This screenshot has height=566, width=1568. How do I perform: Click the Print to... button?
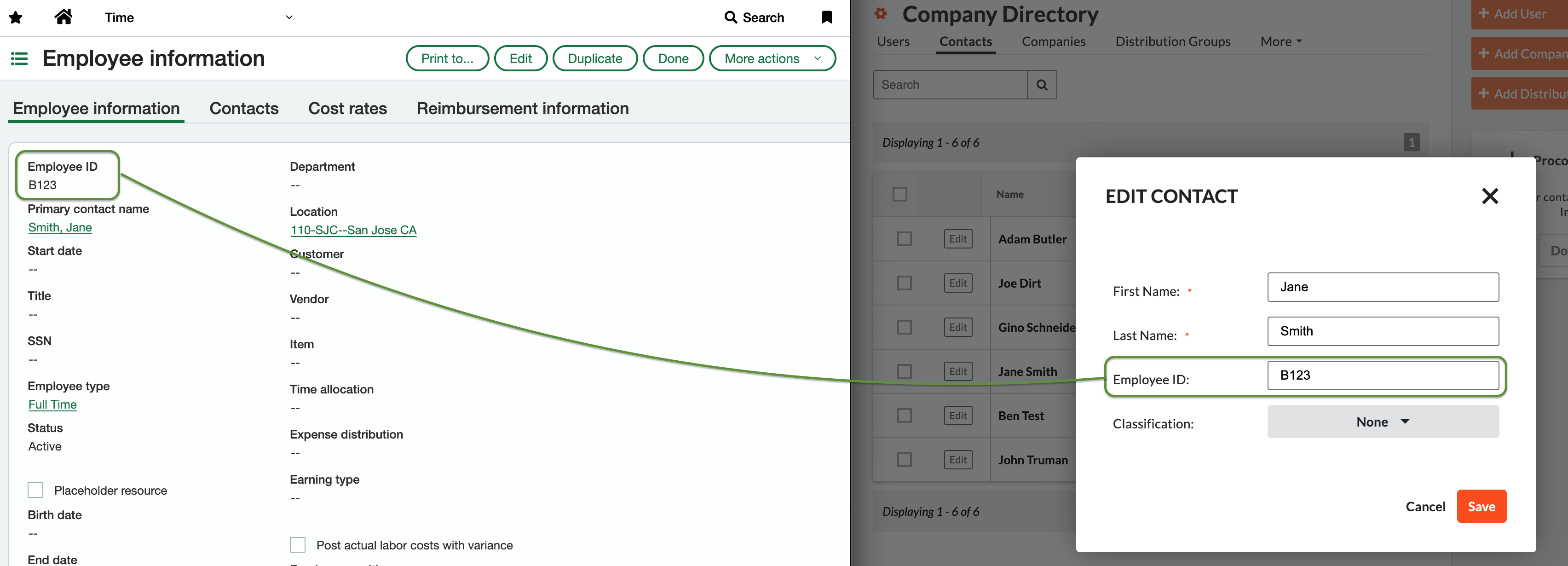[x=447, y=58]
